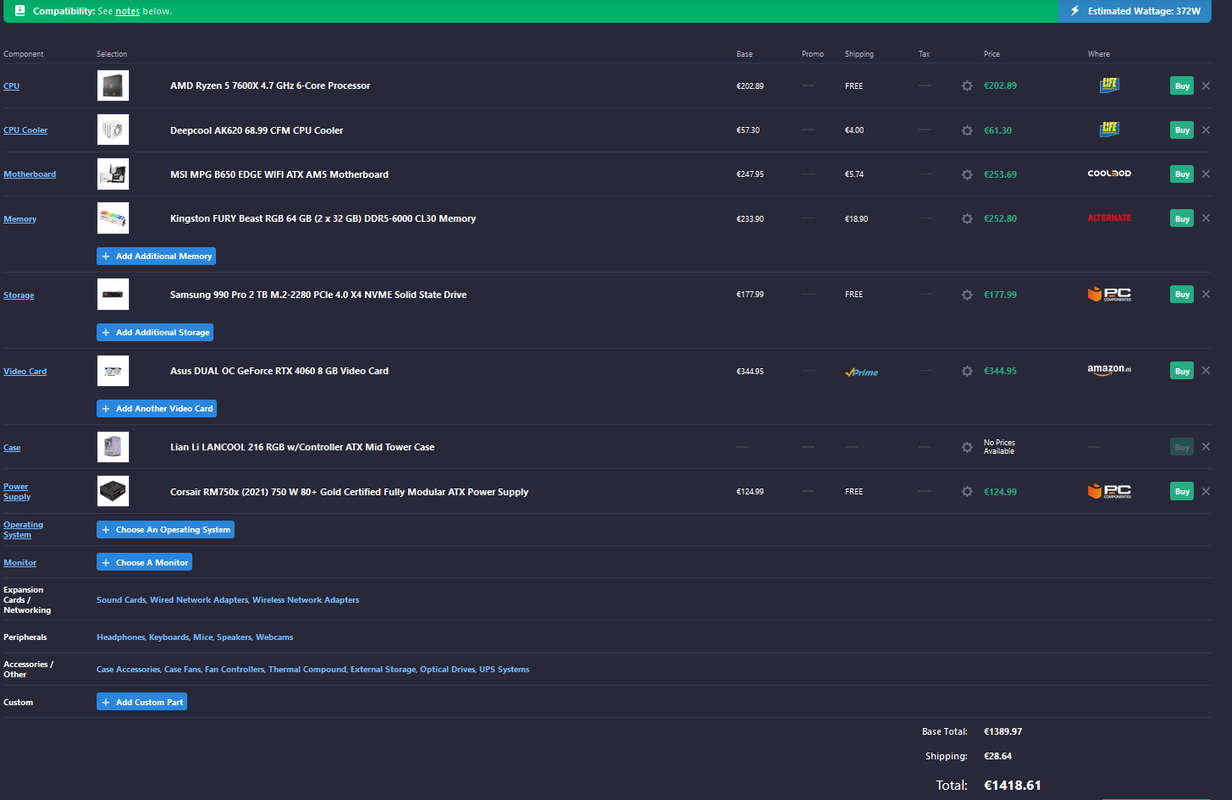Open the Asus RTX 4060 thumbnail
This screenshot has height=800, width=1232.
click(x=113, y=371)
